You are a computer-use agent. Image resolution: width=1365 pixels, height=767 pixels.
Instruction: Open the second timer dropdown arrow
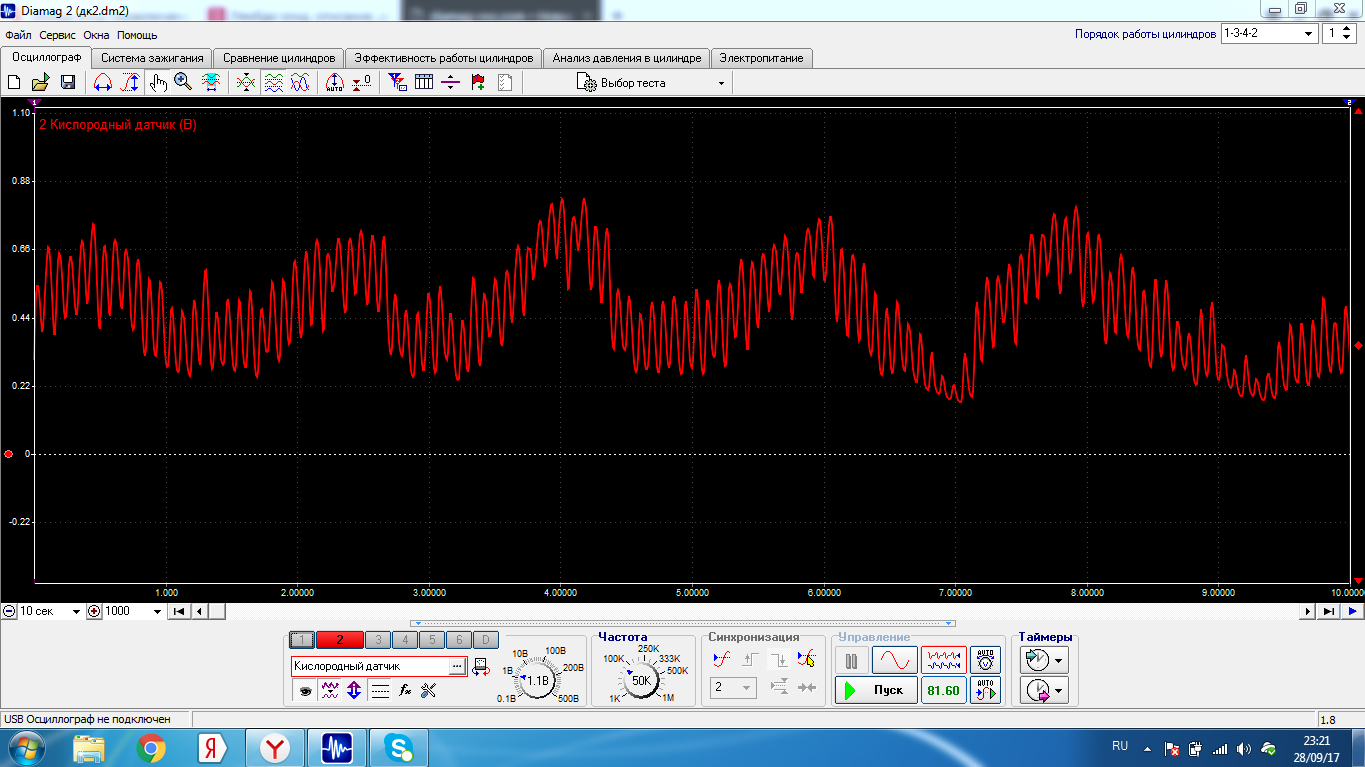(x=1059, y=690)
